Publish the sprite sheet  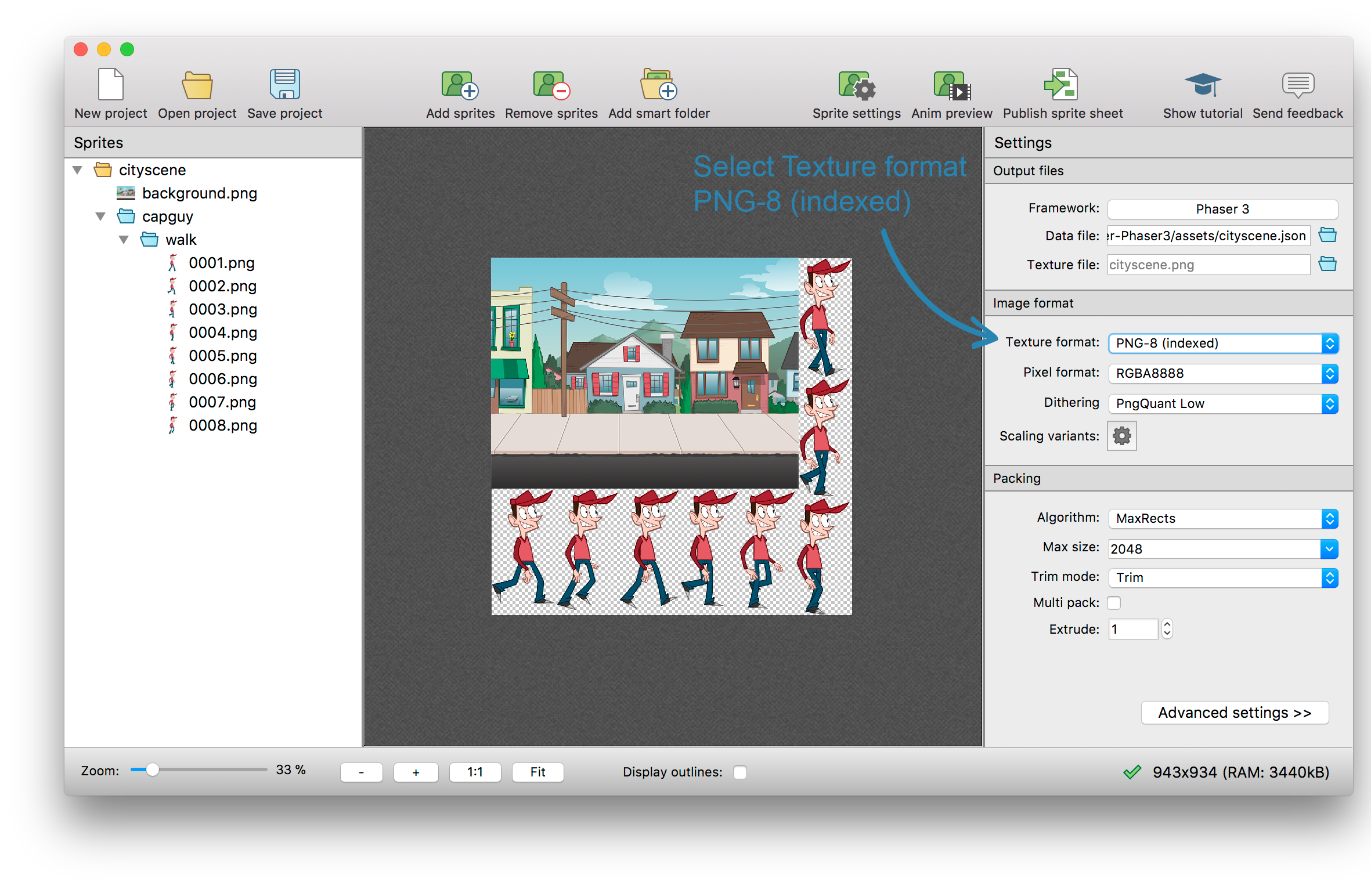[x=1062, y=92]
